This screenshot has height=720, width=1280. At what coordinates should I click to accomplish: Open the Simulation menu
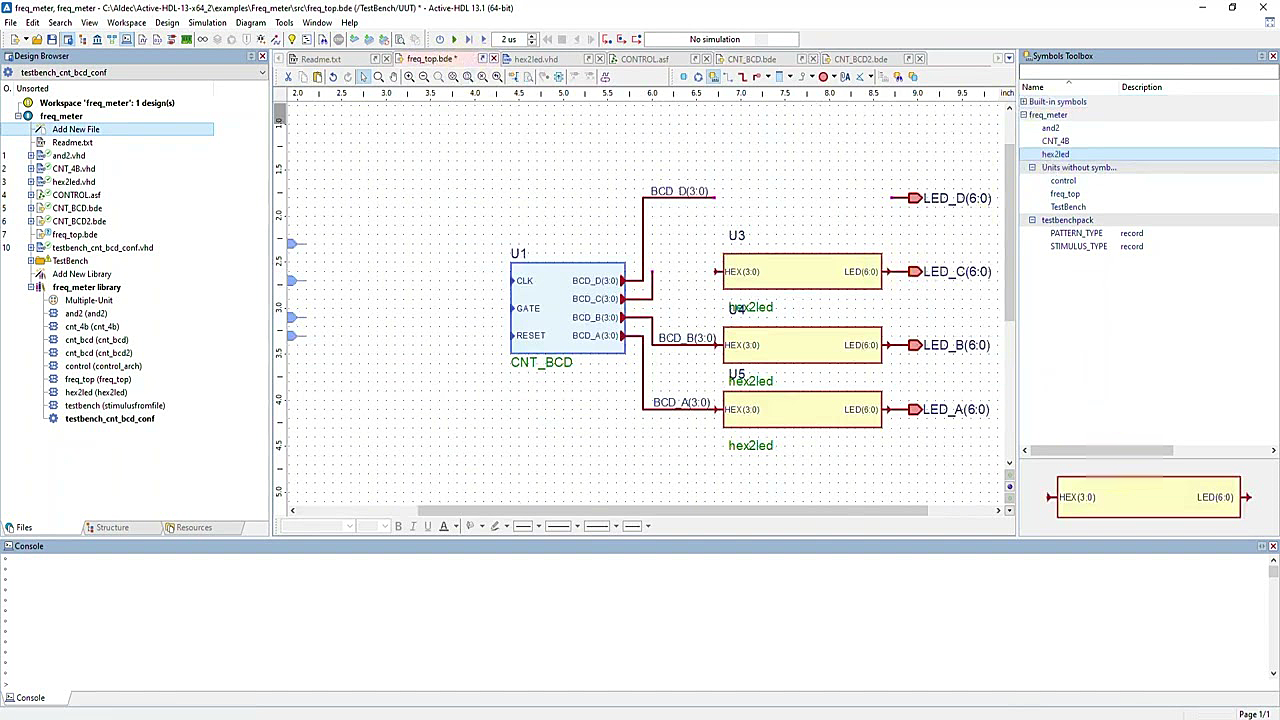pos(207,22)
